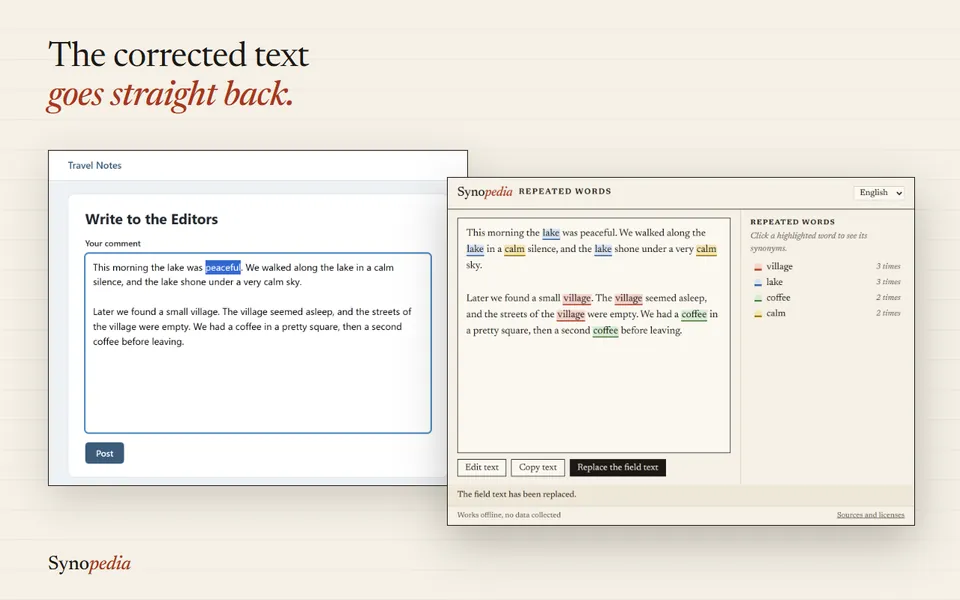Image resolution: width=960 pixels, height=600 pixels.
Task: Click the yellow swatch next to calm
Action: [x=758, y=313]
